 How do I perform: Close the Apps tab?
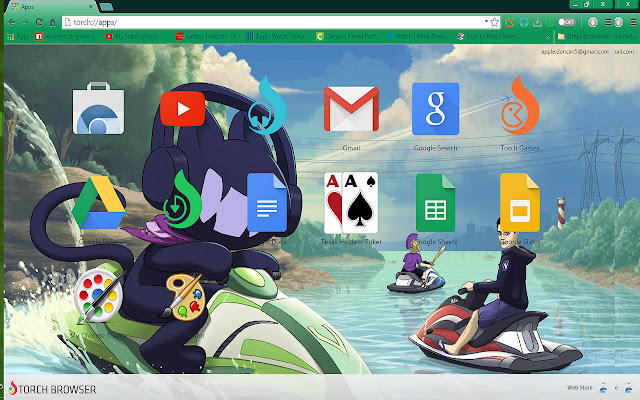point(91,7)
